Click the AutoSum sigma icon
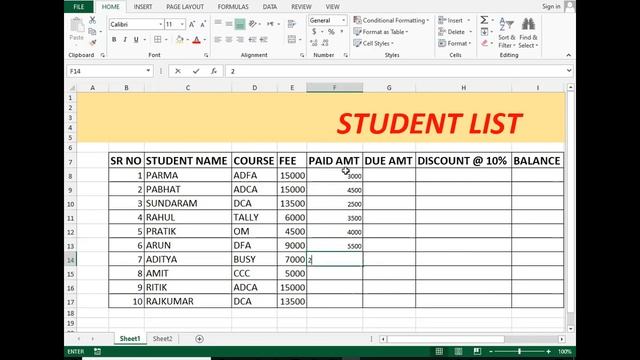 click(x=484, y=20)
